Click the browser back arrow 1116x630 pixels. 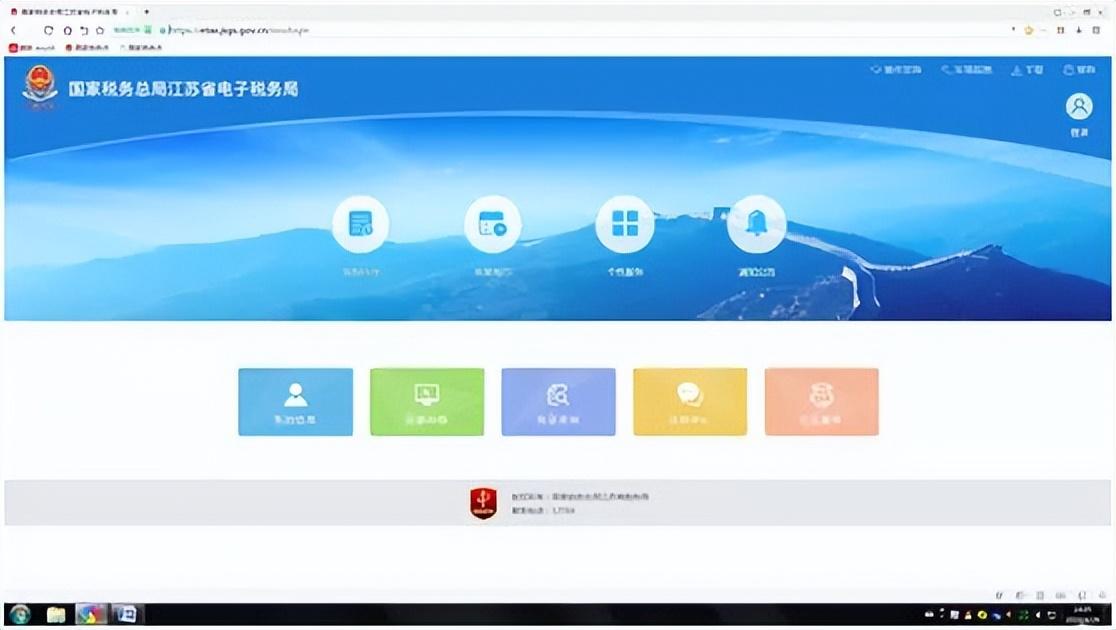point(14,31)
